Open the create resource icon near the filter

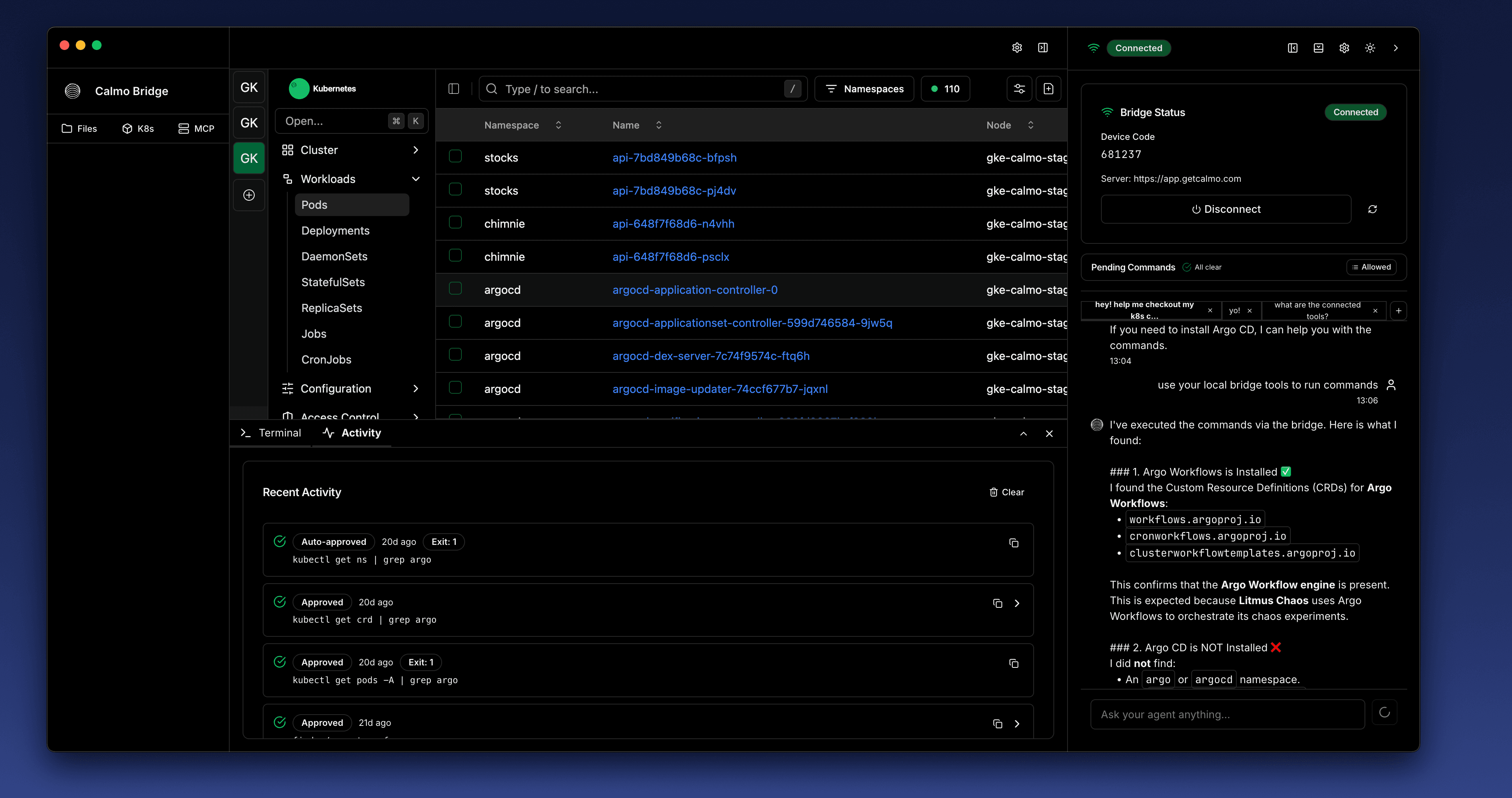pyautogui.click(x=1049, y=88)
